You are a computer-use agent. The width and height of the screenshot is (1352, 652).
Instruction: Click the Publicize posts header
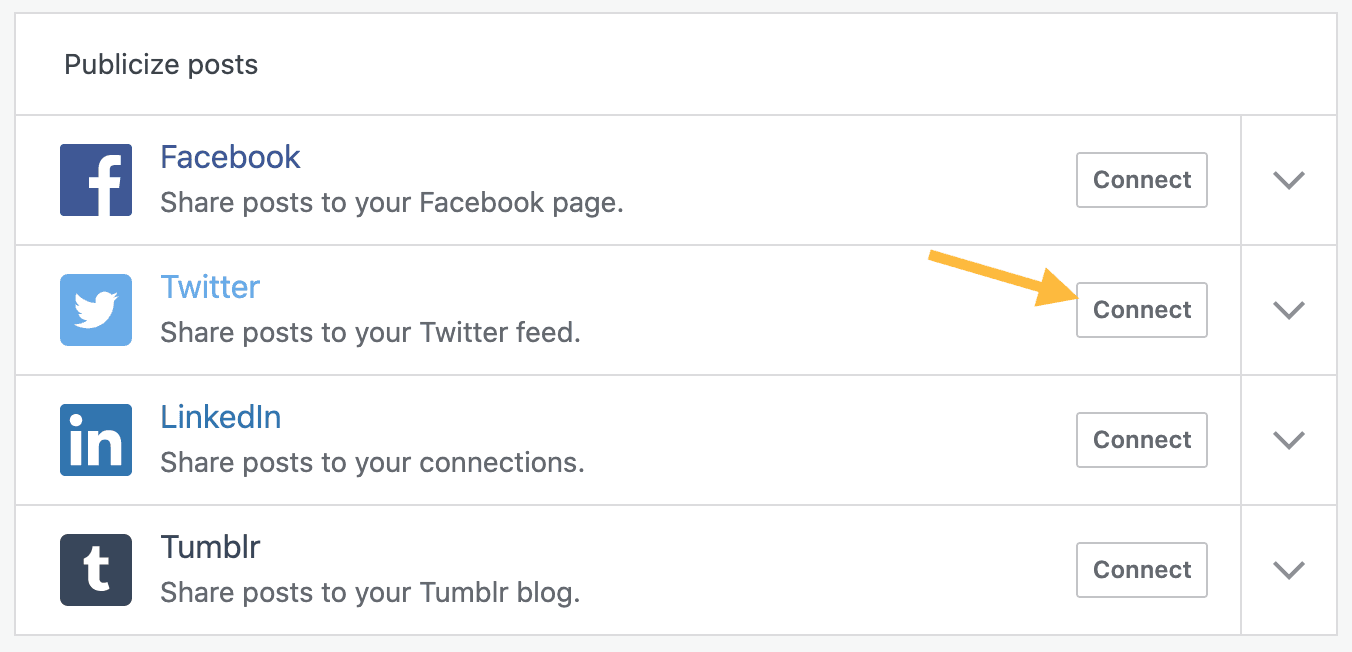(161, 65)
